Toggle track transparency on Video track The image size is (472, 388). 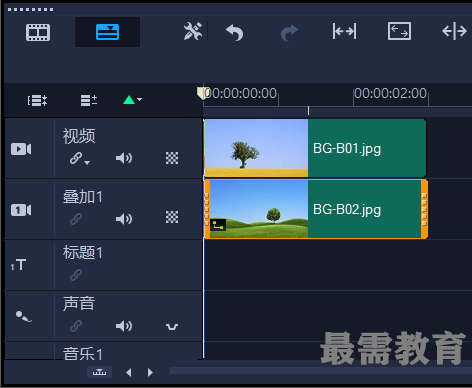click(172, 158)
